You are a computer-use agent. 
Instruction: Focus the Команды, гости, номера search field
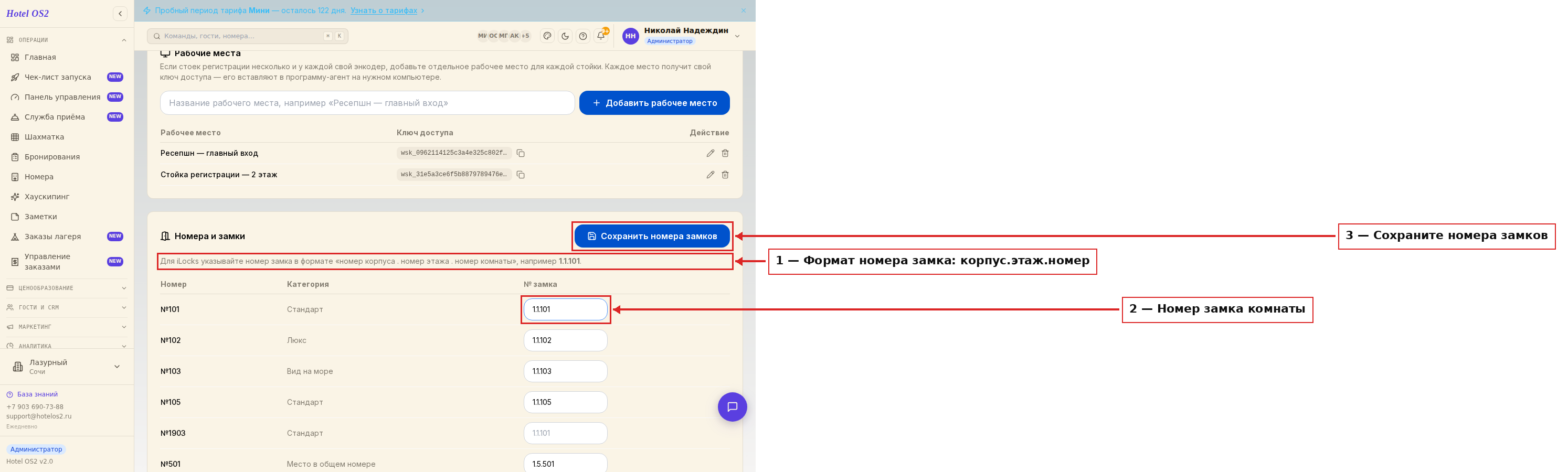tap(248, 36)
